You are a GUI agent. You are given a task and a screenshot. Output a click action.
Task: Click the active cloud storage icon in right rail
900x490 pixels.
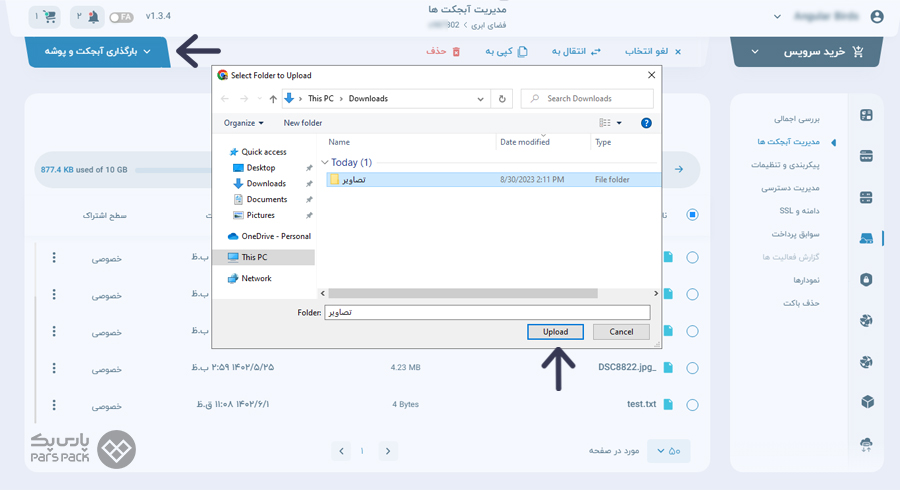(866, 238)
